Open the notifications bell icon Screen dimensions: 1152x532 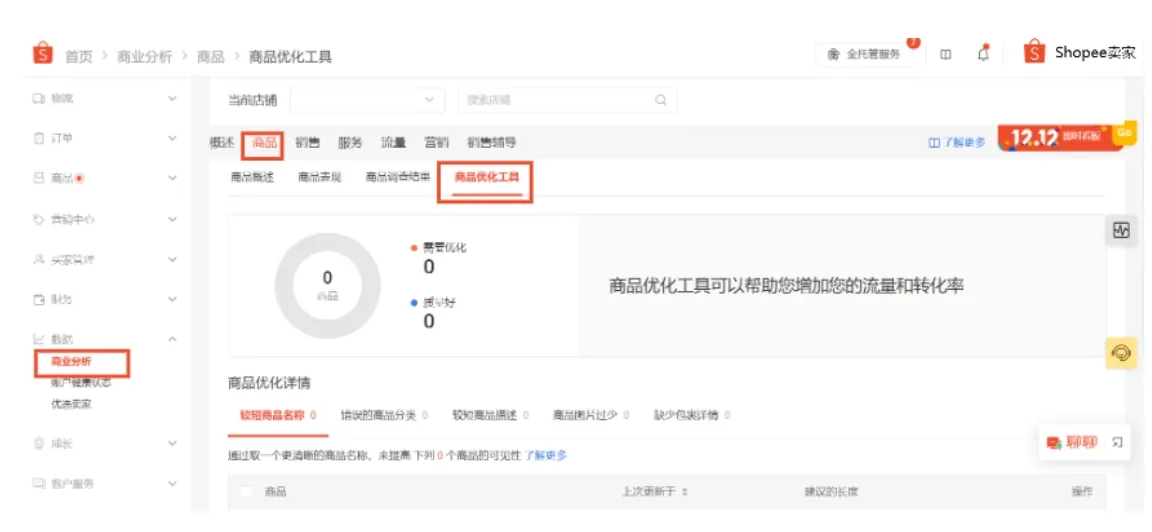point(984,54)
